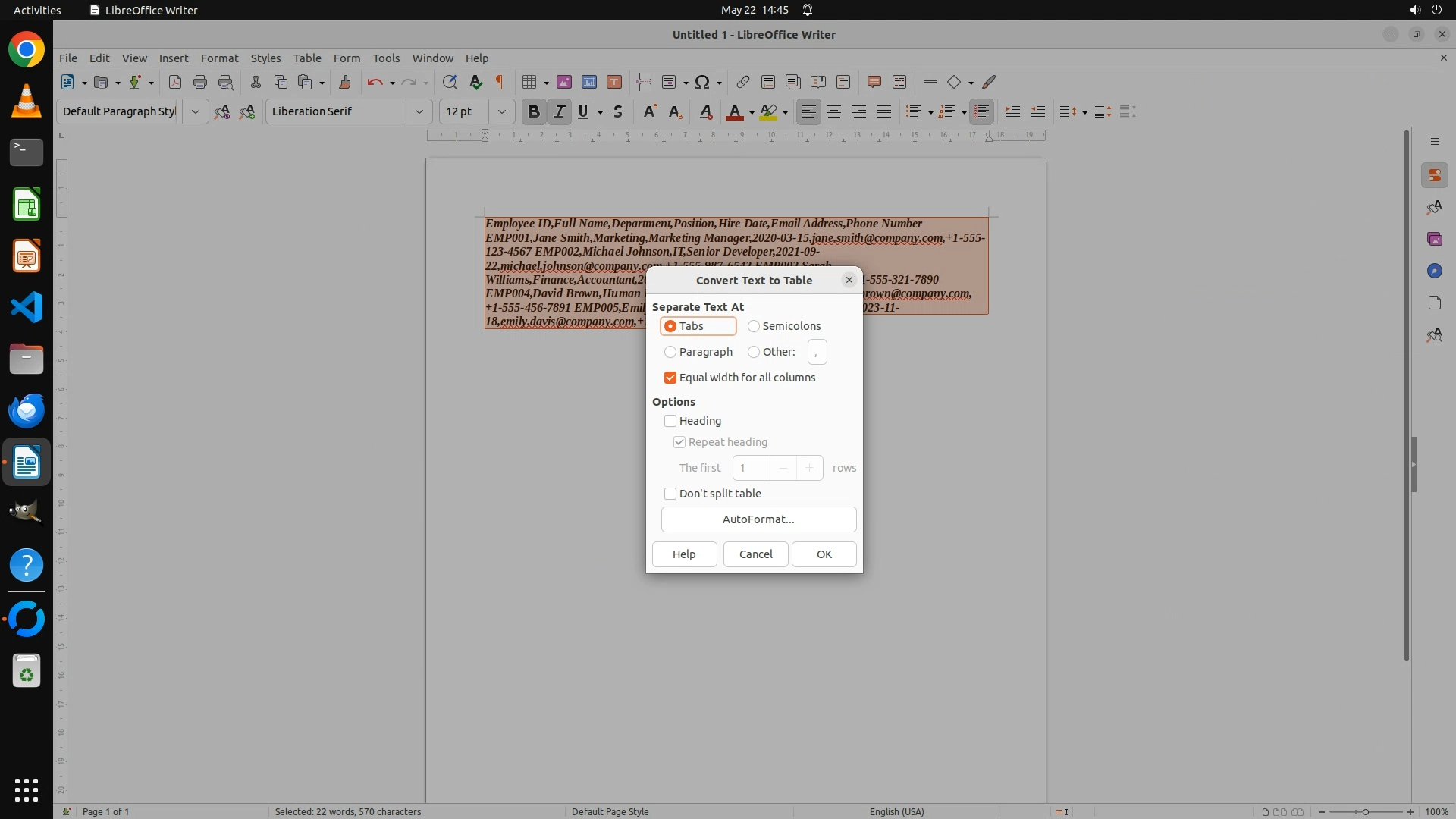Expand the paragraph style dropdown
Viewport: 1456px width, 819px height.
(x=195, y=111)
